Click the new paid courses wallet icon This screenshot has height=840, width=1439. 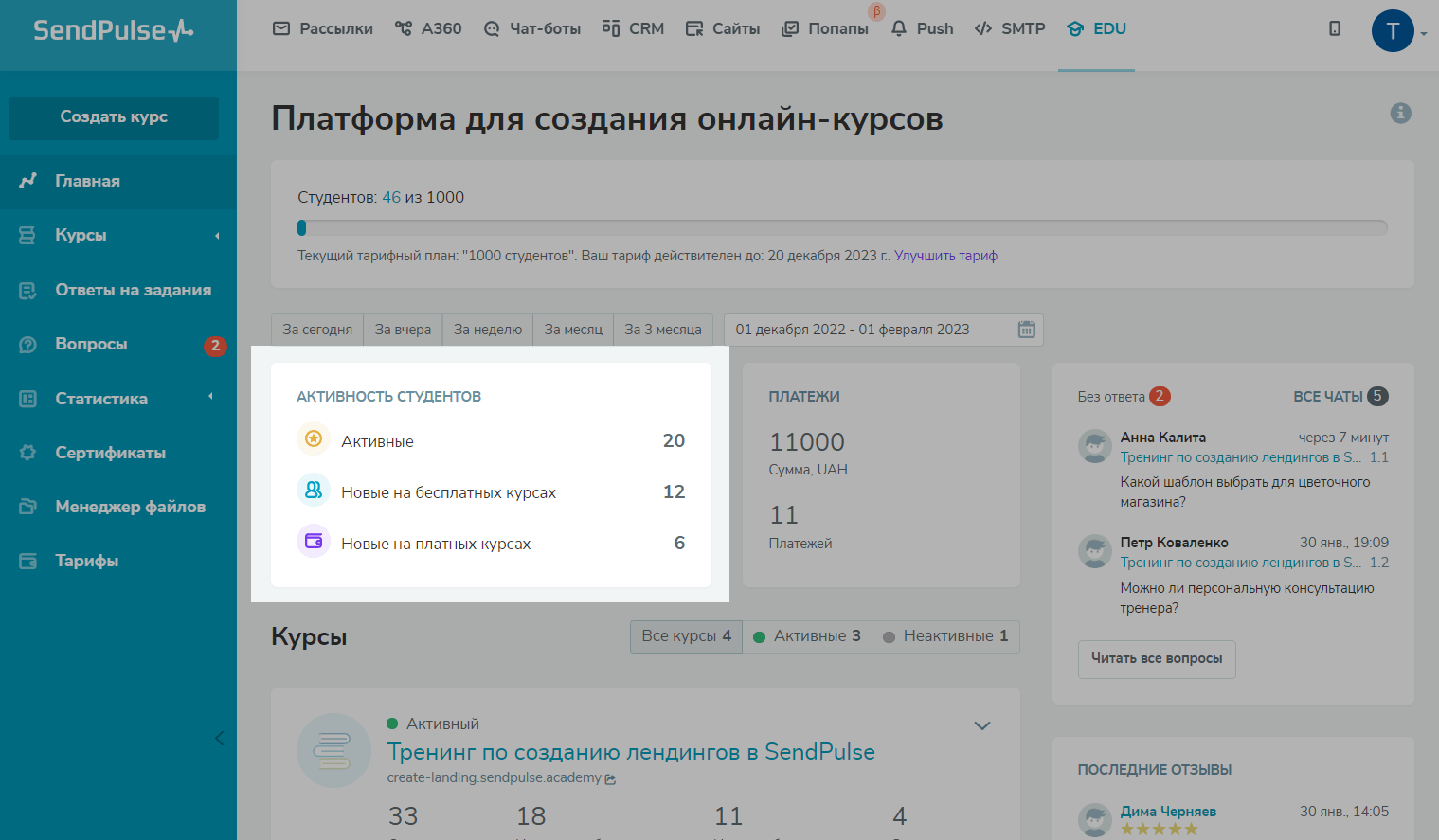(x=314, y=542)
